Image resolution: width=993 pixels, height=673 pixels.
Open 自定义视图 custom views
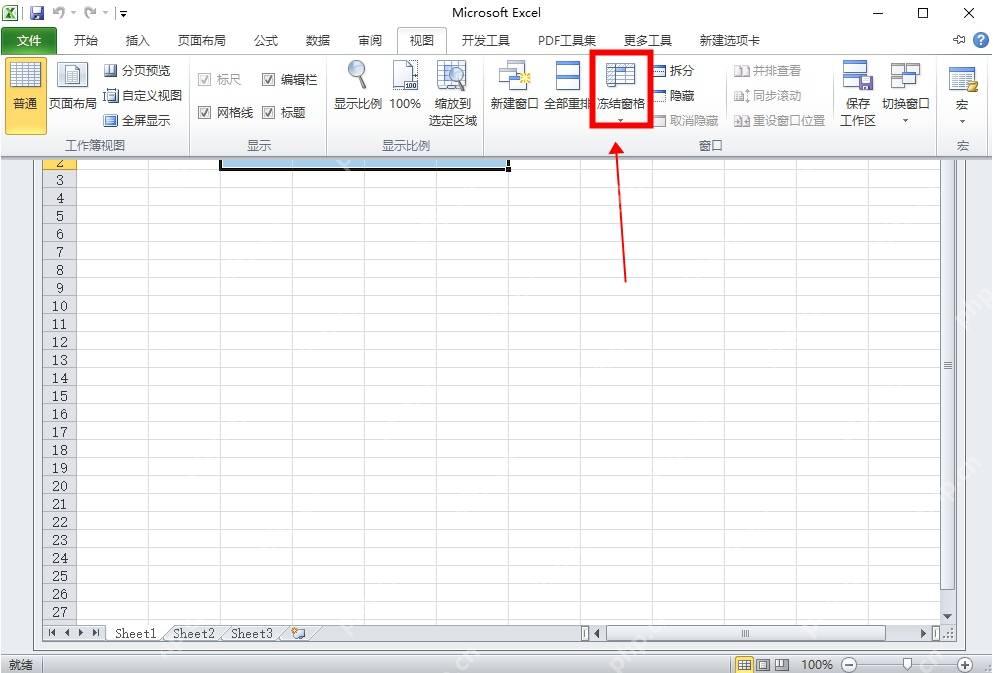pos(142,96)
